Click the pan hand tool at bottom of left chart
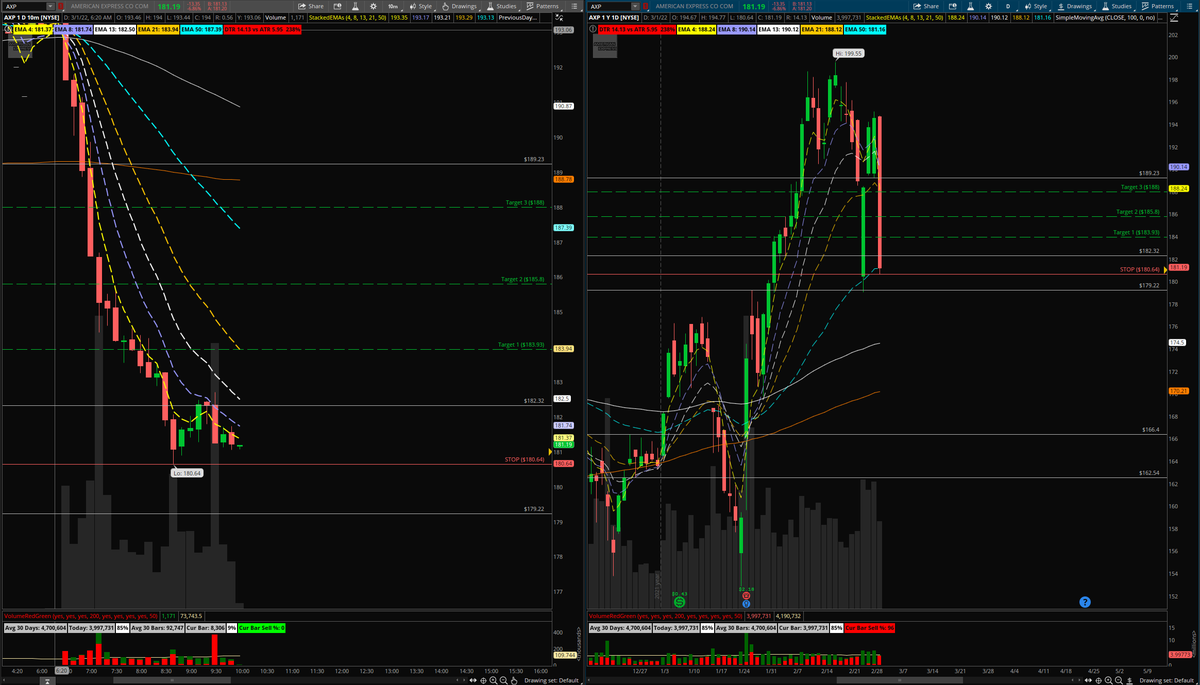Viewport: 1200px width, 685px height. 514,681
